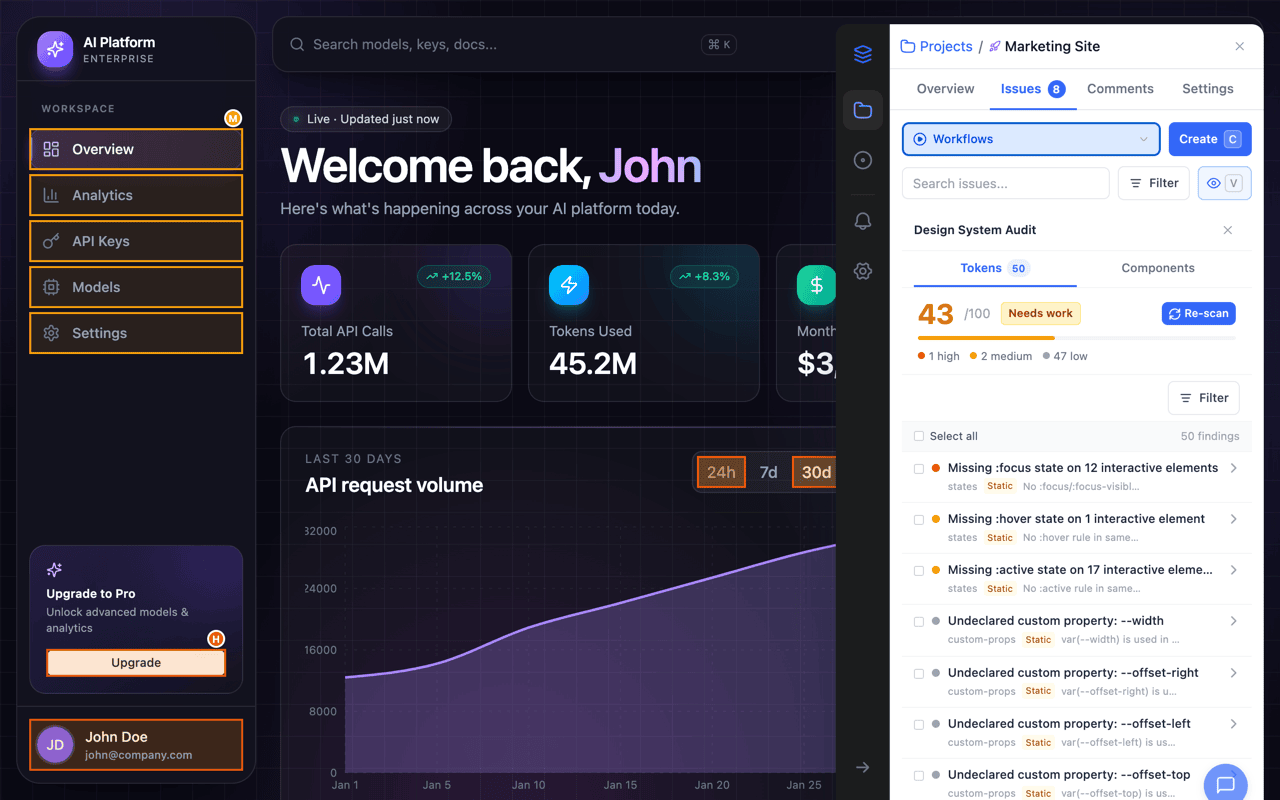Open the chat bubble button
The width and height of the screenshot is (1280, 800).
[x=1226, y=785]
